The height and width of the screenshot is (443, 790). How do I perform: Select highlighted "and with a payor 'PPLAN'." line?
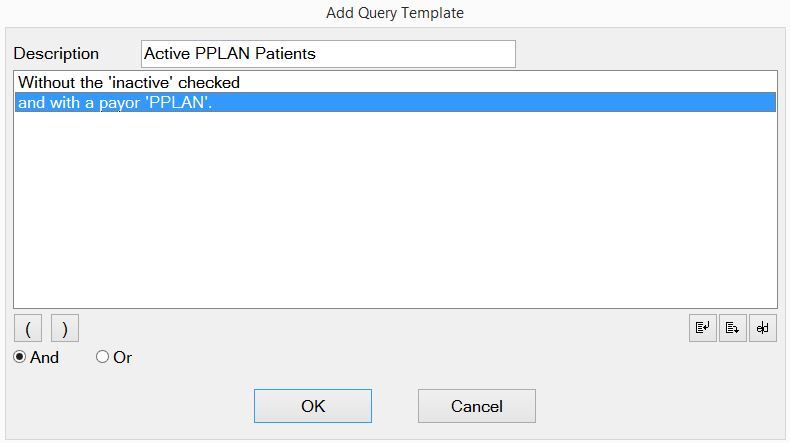(x=395, y=102)
